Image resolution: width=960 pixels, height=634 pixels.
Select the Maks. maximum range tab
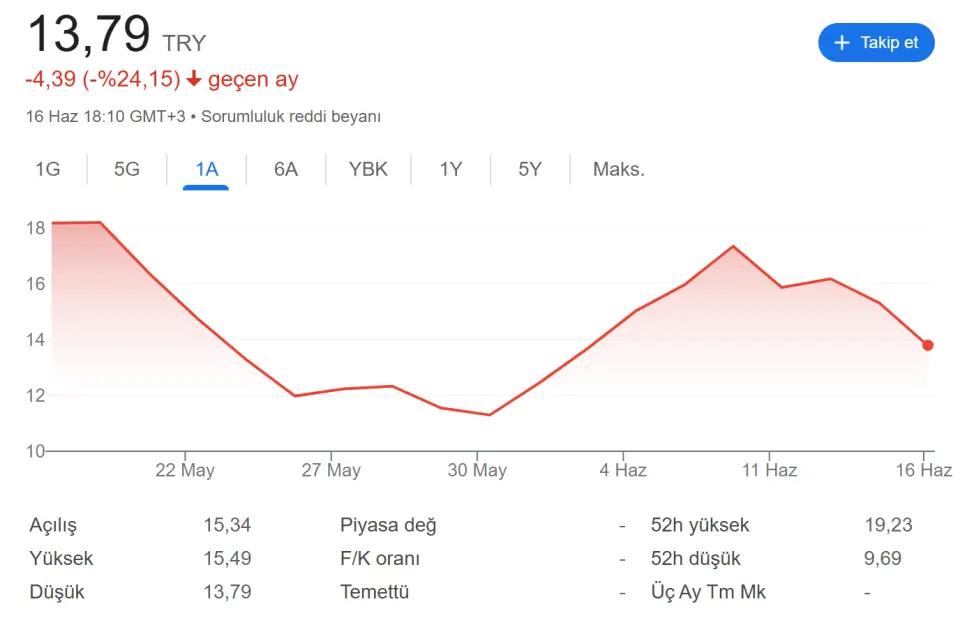tap(618, 169)
